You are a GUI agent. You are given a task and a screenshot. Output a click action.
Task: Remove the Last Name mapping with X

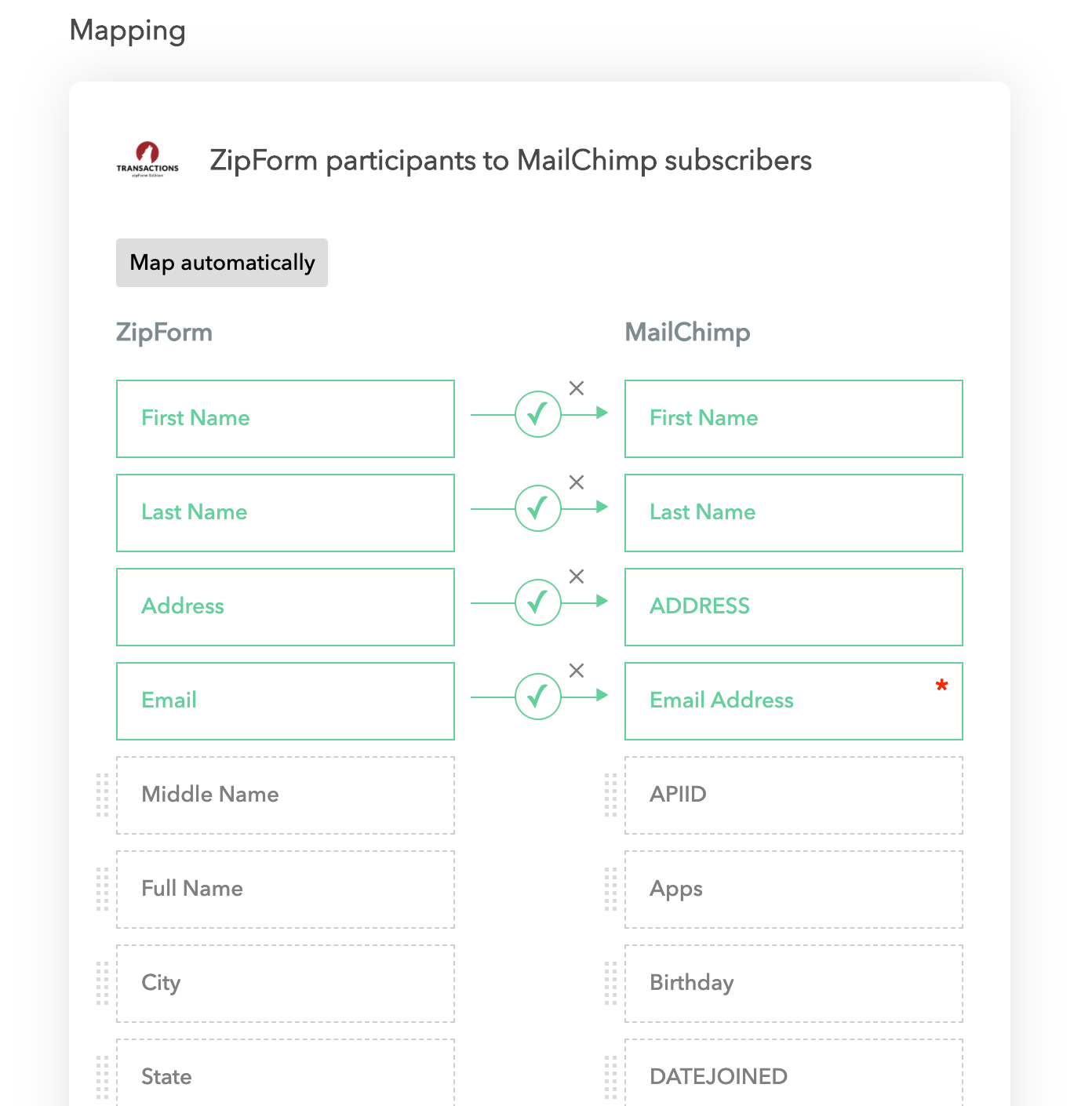[577, 482]
